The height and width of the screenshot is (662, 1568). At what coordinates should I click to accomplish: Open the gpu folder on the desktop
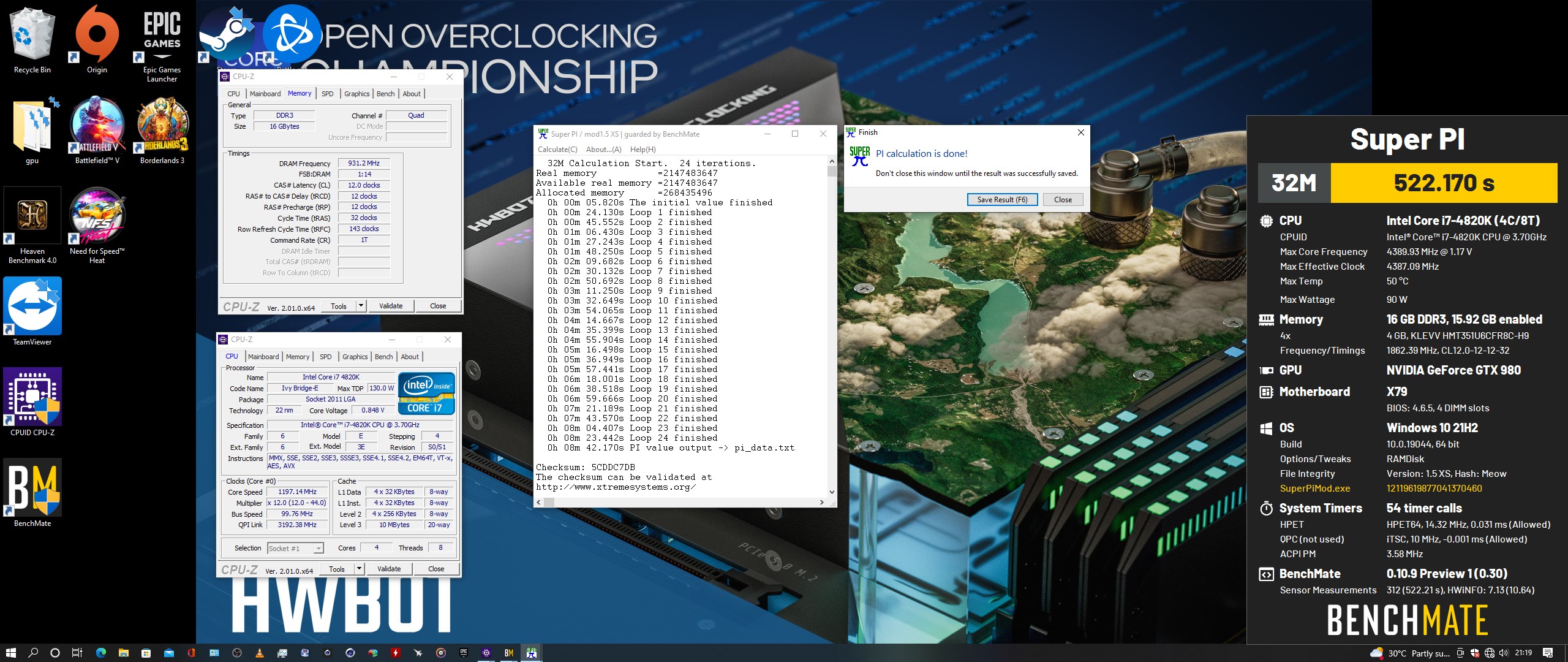(x=32, y=130)
